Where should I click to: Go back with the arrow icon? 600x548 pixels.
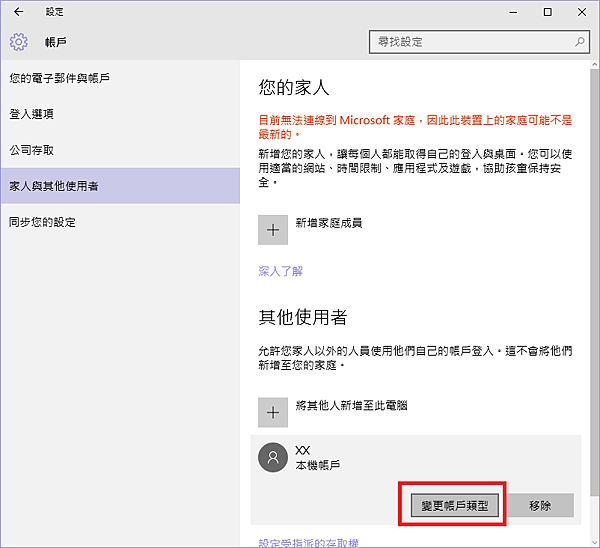pos(18,12)
